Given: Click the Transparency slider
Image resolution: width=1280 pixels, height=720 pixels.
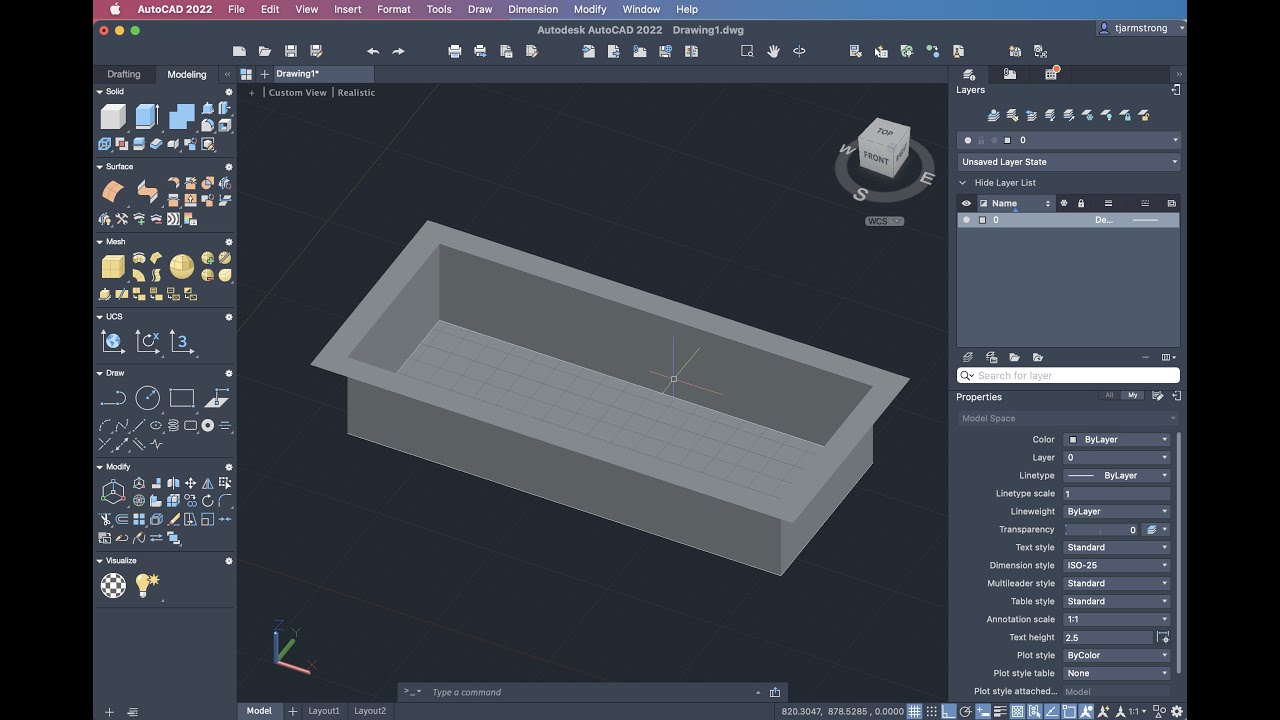Looking at the screenshot, I should (1100, 530).
